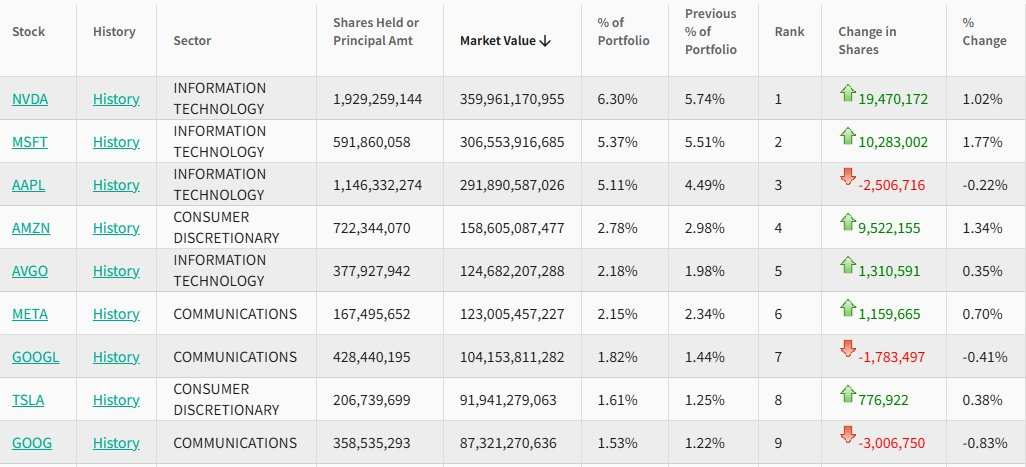Image resolution: width=1026 pixels, height=467 pixels.
Task: Click the red down arrow for GOOGL
Action: coord(848,350)
